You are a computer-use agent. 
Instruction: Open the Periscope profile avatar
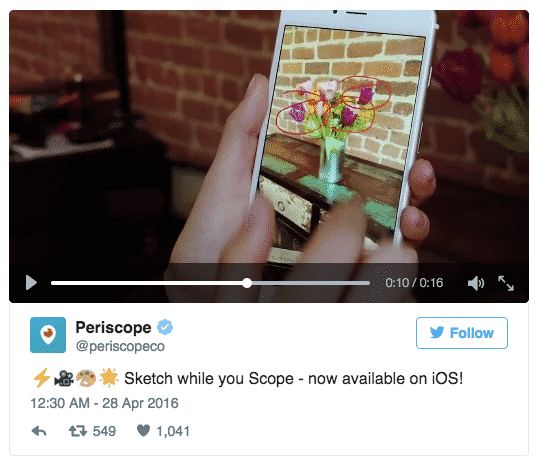click(48, 335)
